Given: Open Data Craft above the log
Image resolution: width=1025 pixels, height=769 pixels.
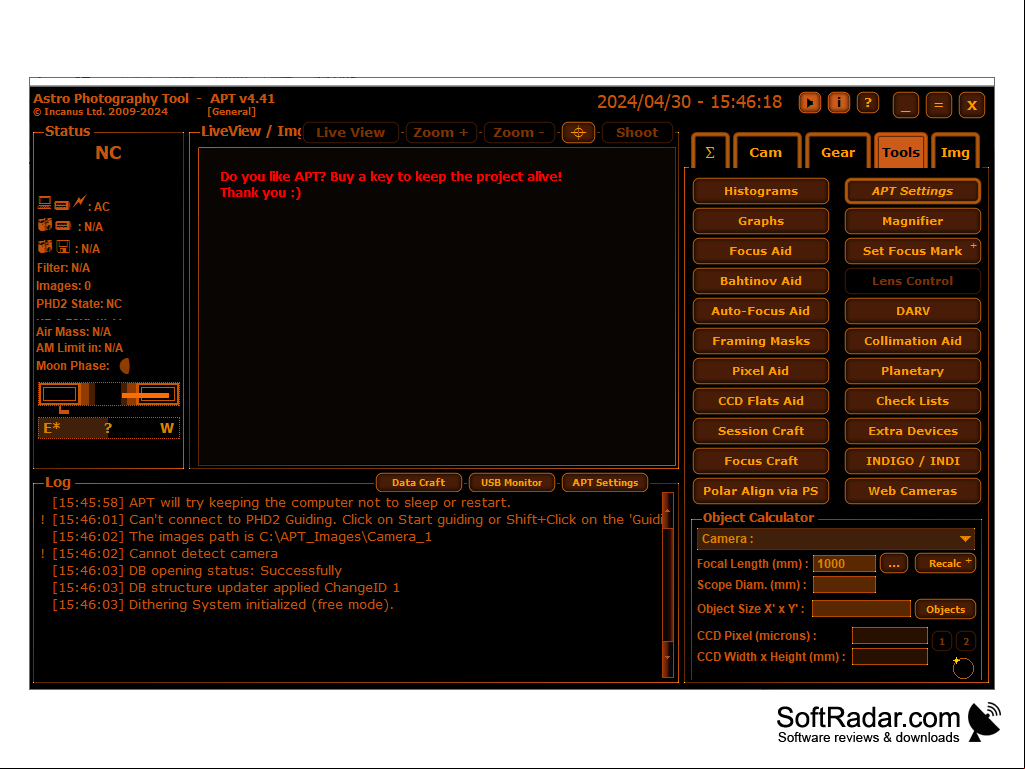Looking at the screenshot, I should 418,483.
